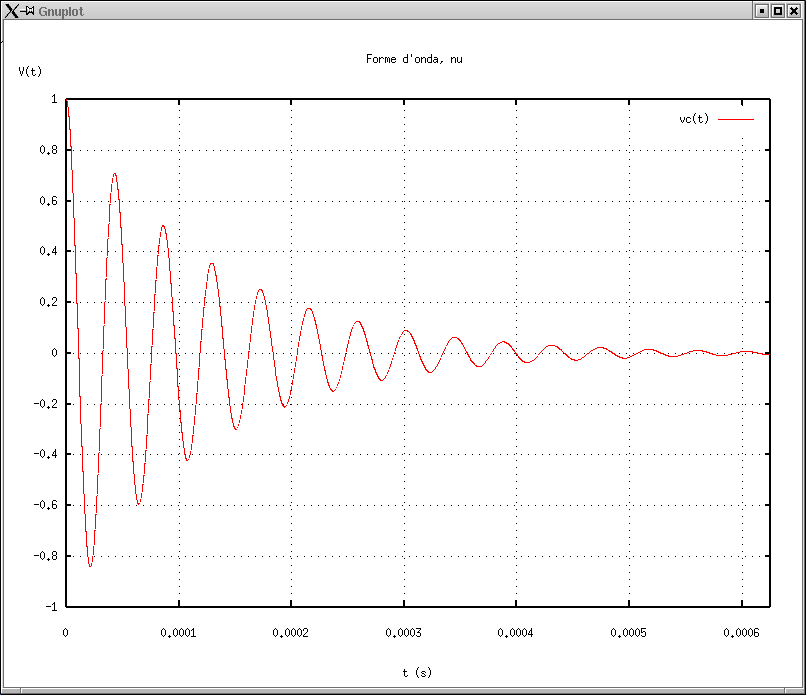The height and width of the screenshot is (695, 806).
Task: Click the 0.0003 x-axis tick label
Action: 404,633
